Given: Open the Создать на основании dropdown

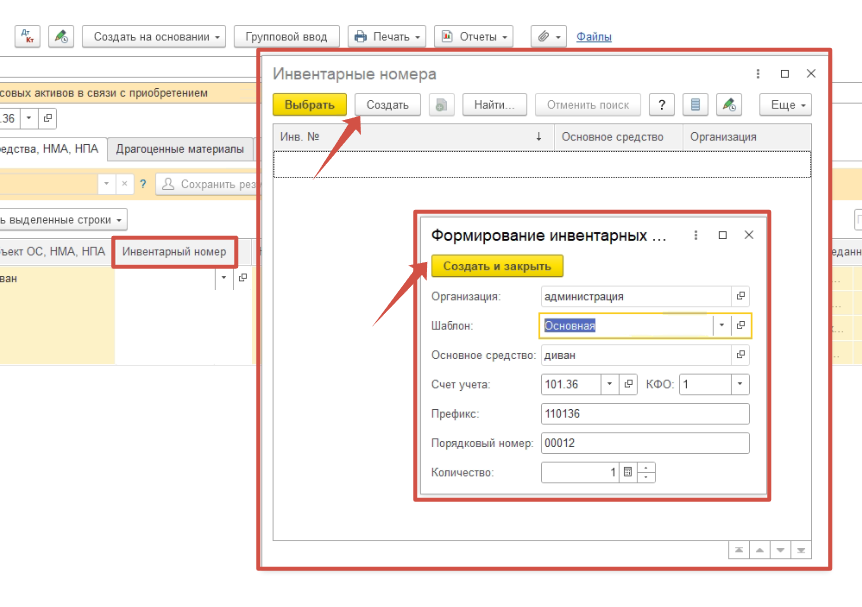Looking at the screenshot, I should tap(154, 36).
